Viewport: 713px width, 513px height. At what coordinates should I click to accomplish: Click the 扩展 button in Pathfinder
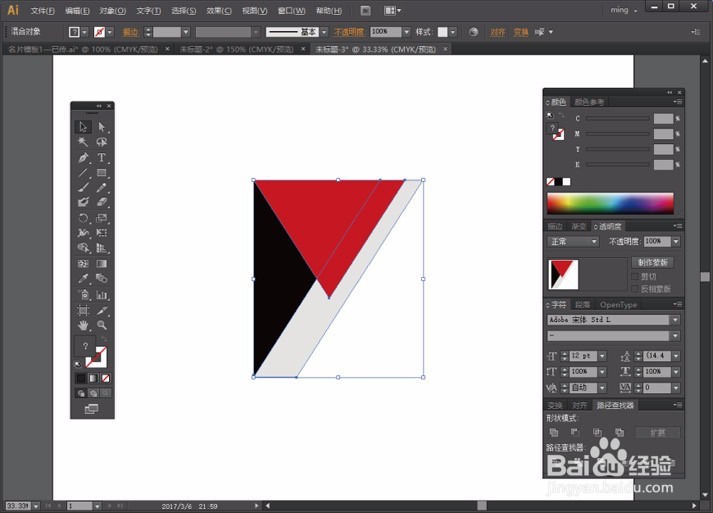click(658, 433)
